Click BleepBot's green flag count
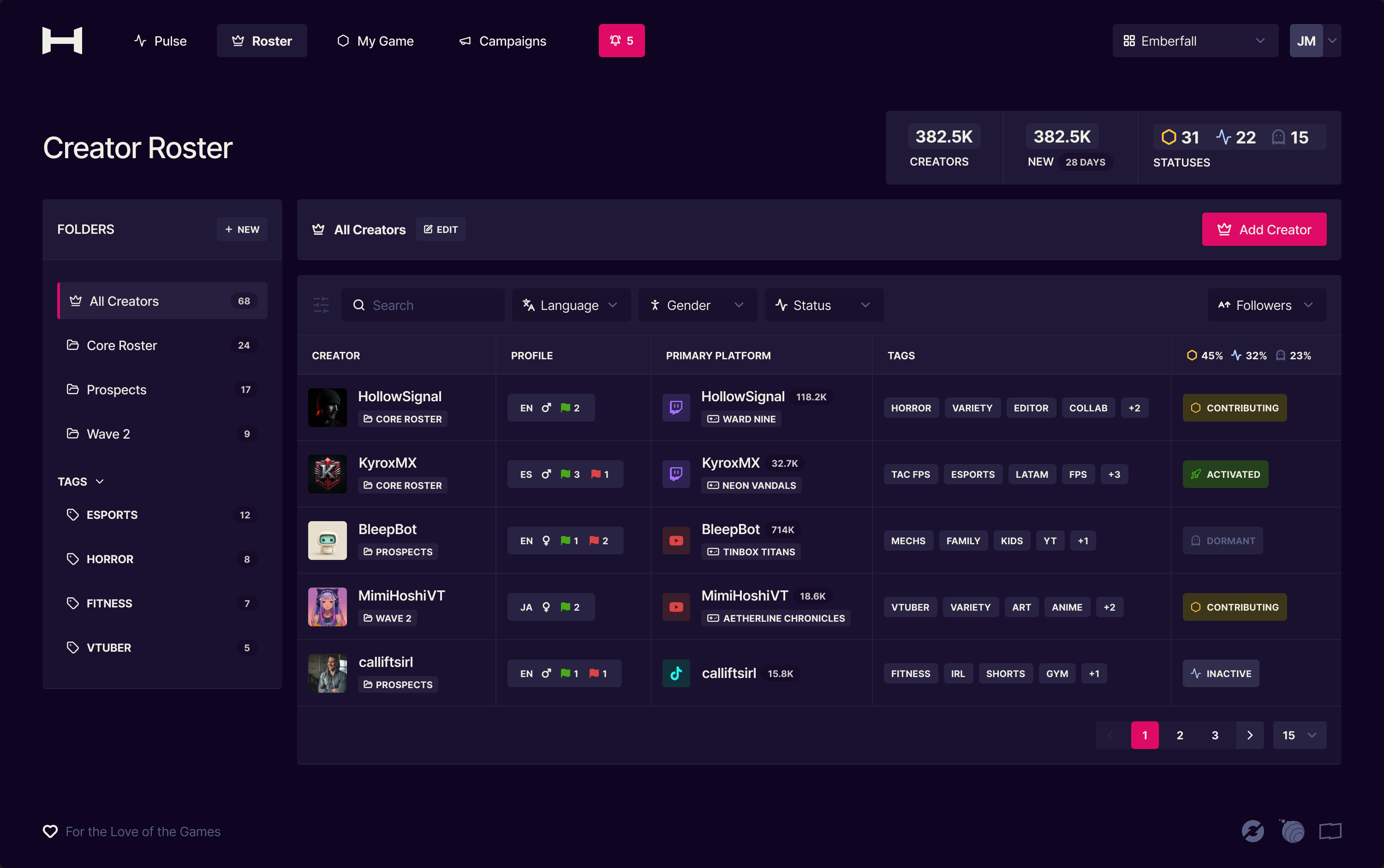Screen dimensions: 1384x868 pyautogui.click(x=569, y=541)
